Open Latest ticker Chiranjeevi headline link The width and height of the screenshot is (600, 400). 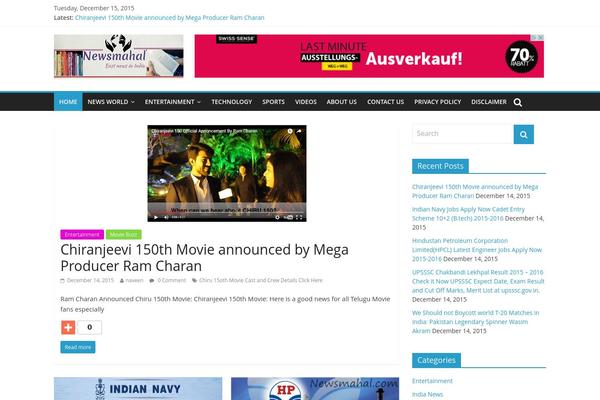(170, 18)
